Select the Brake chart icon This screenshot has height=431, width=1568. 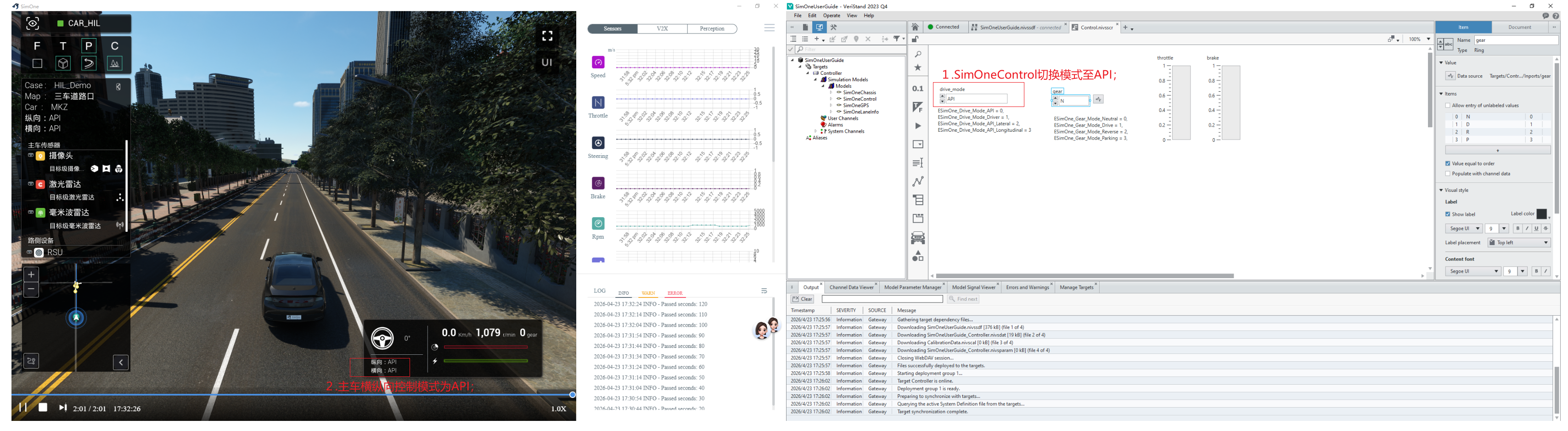point(598,183)
